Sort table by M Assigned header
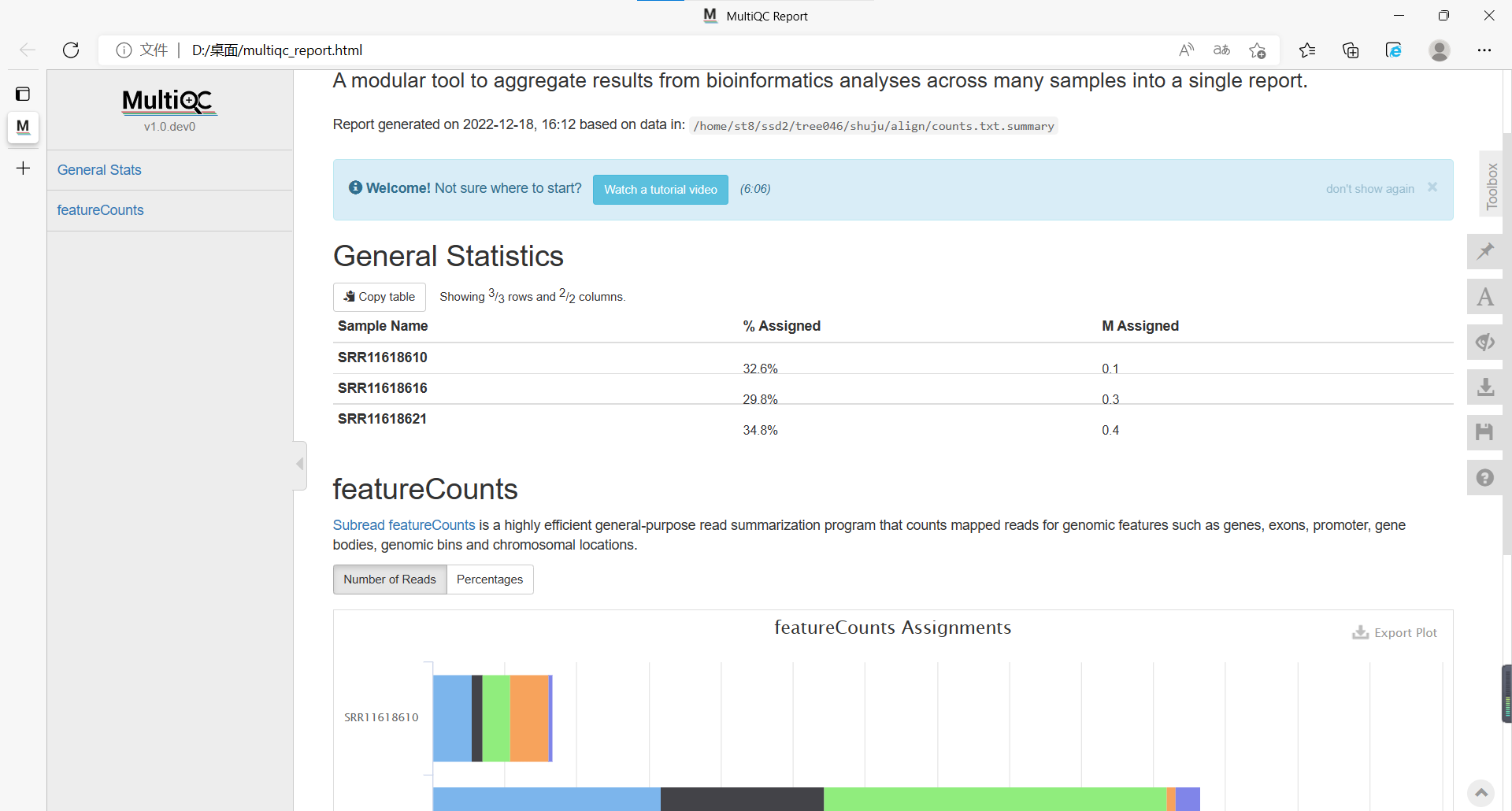Image resolution: width=1512 pixels, height=811 pixels. point(1140,326)
